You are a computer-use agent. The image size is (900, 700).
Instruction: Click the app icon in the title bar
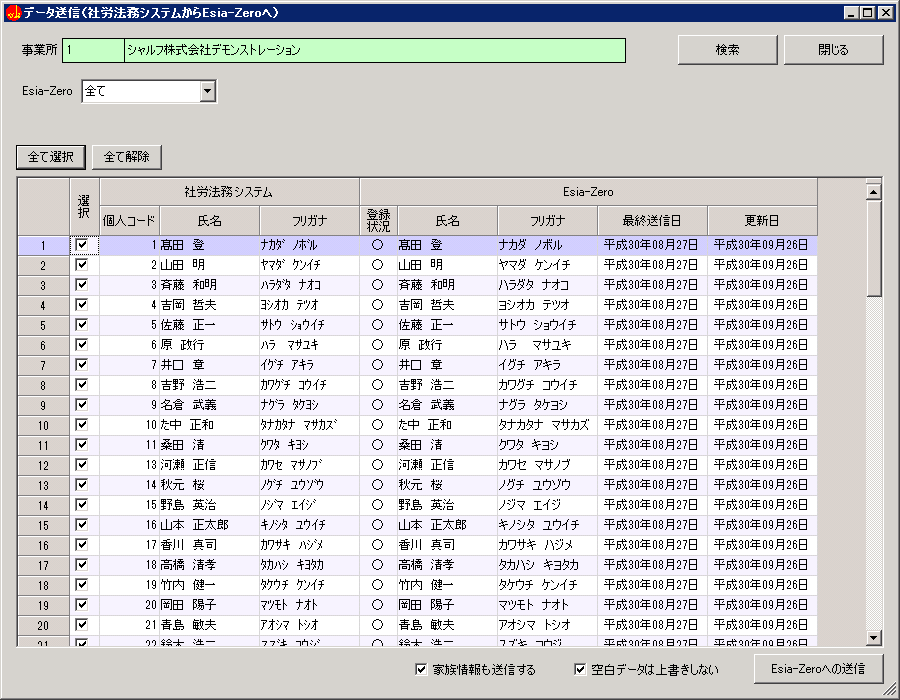pos(13,12)
